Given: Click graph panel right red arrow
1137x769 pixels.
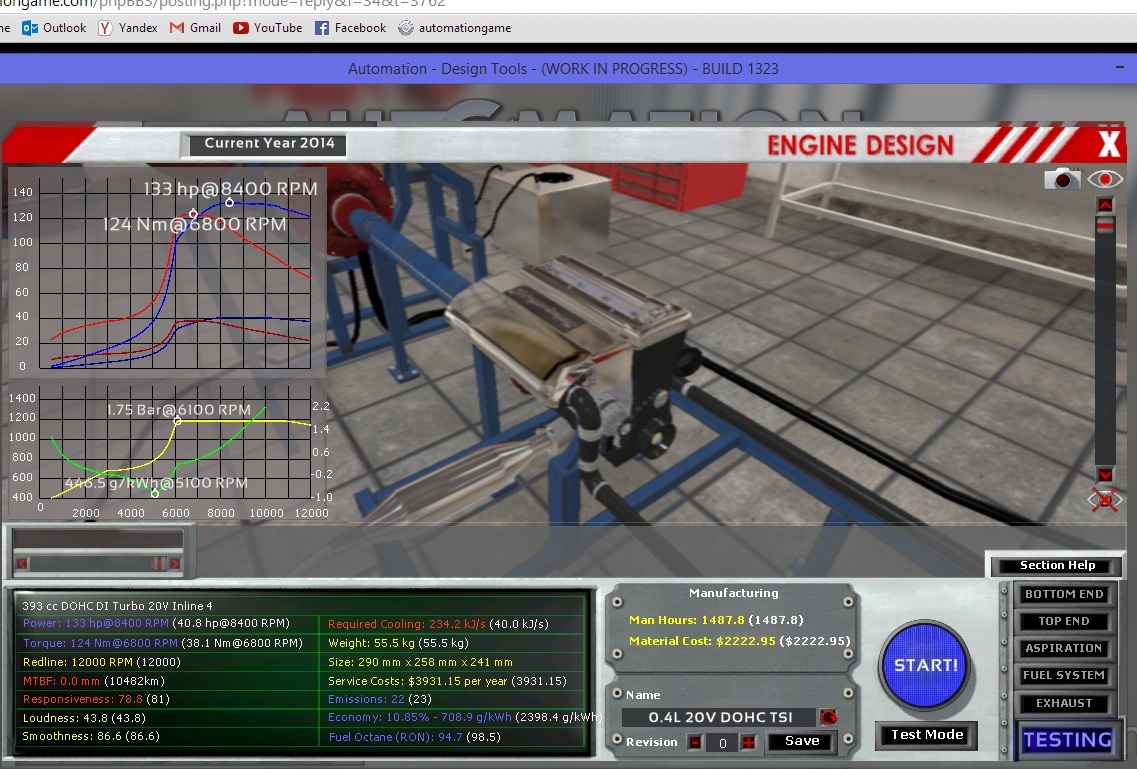Looking at the screenshot, I should pyautogui.click(x=174, y=563).
